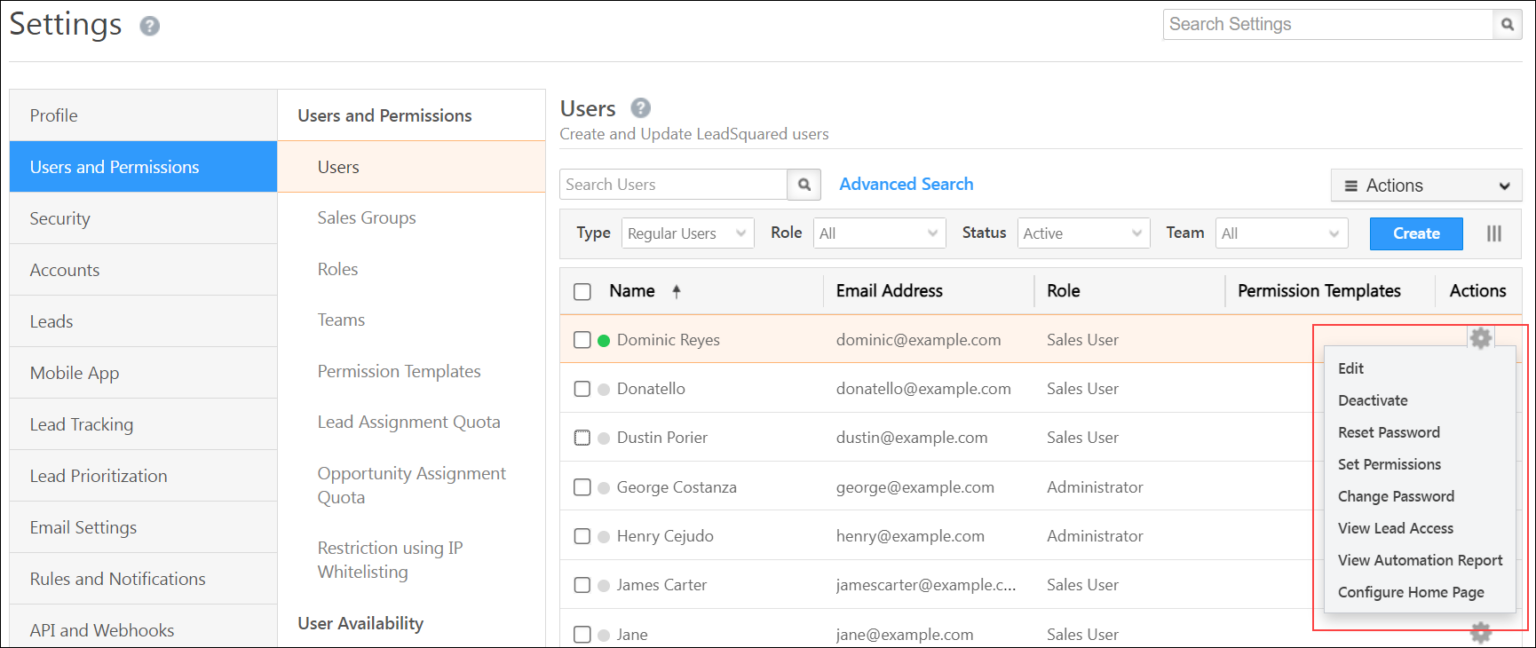The image size is (1536, 648).
Task: Click the Name column sort arrow
Action: coord(676,292)
